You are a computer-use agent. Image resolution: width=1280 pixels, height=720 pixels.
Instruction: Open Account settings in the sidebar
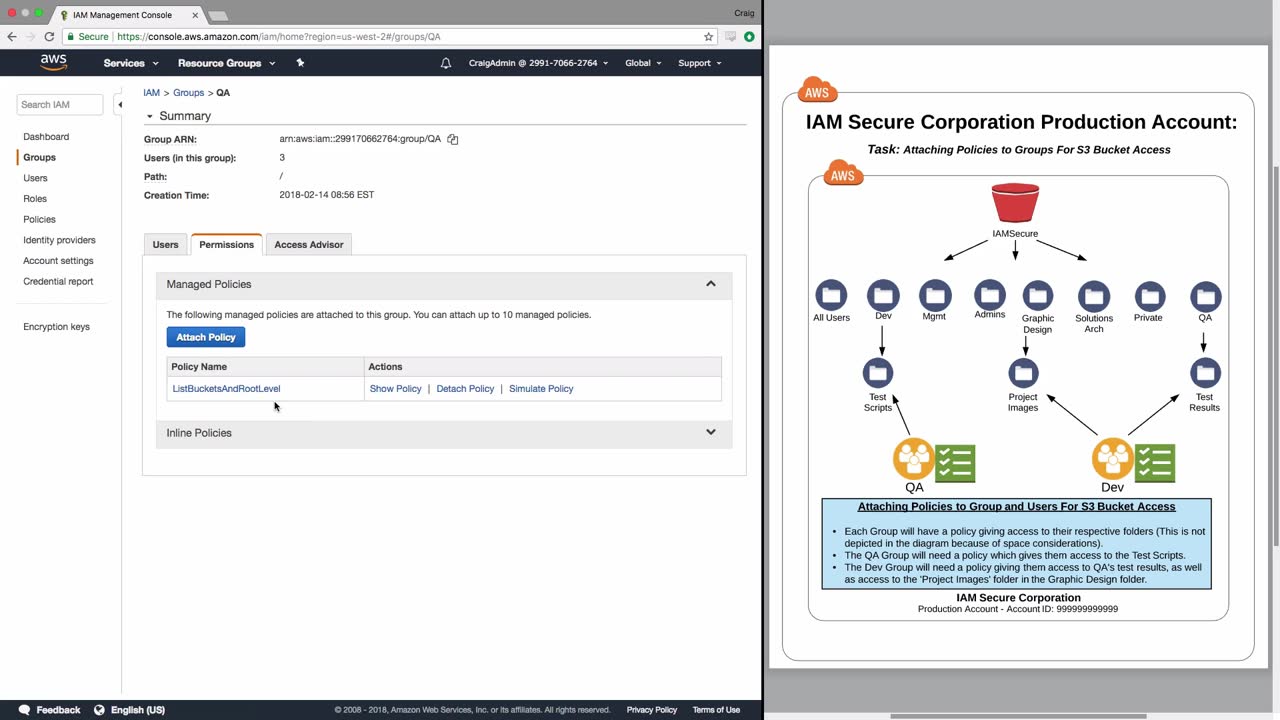(58, 261)
